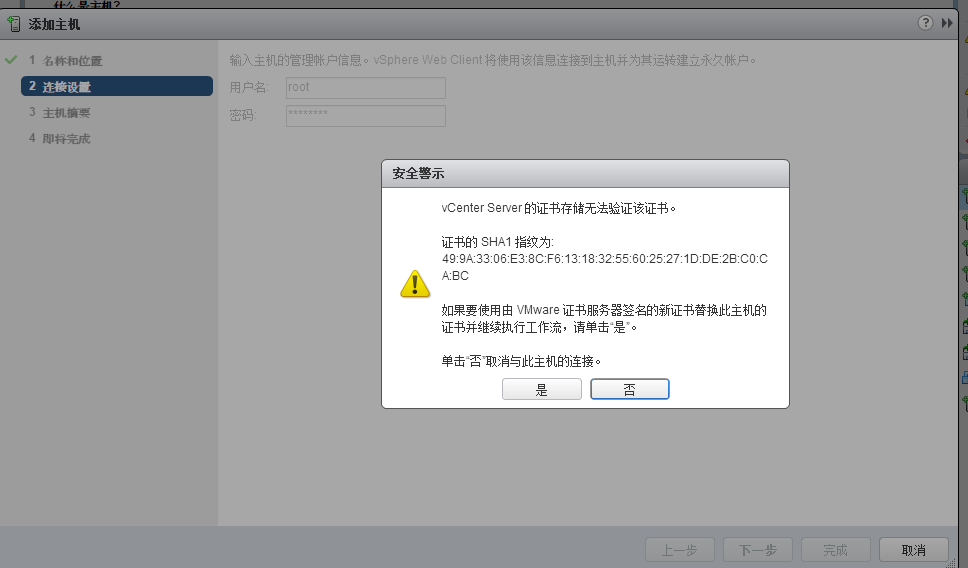This screenshot has width=968, height=568.
Task: Select wizard step 1 名称和位置
Action: (x=65, y=61)
